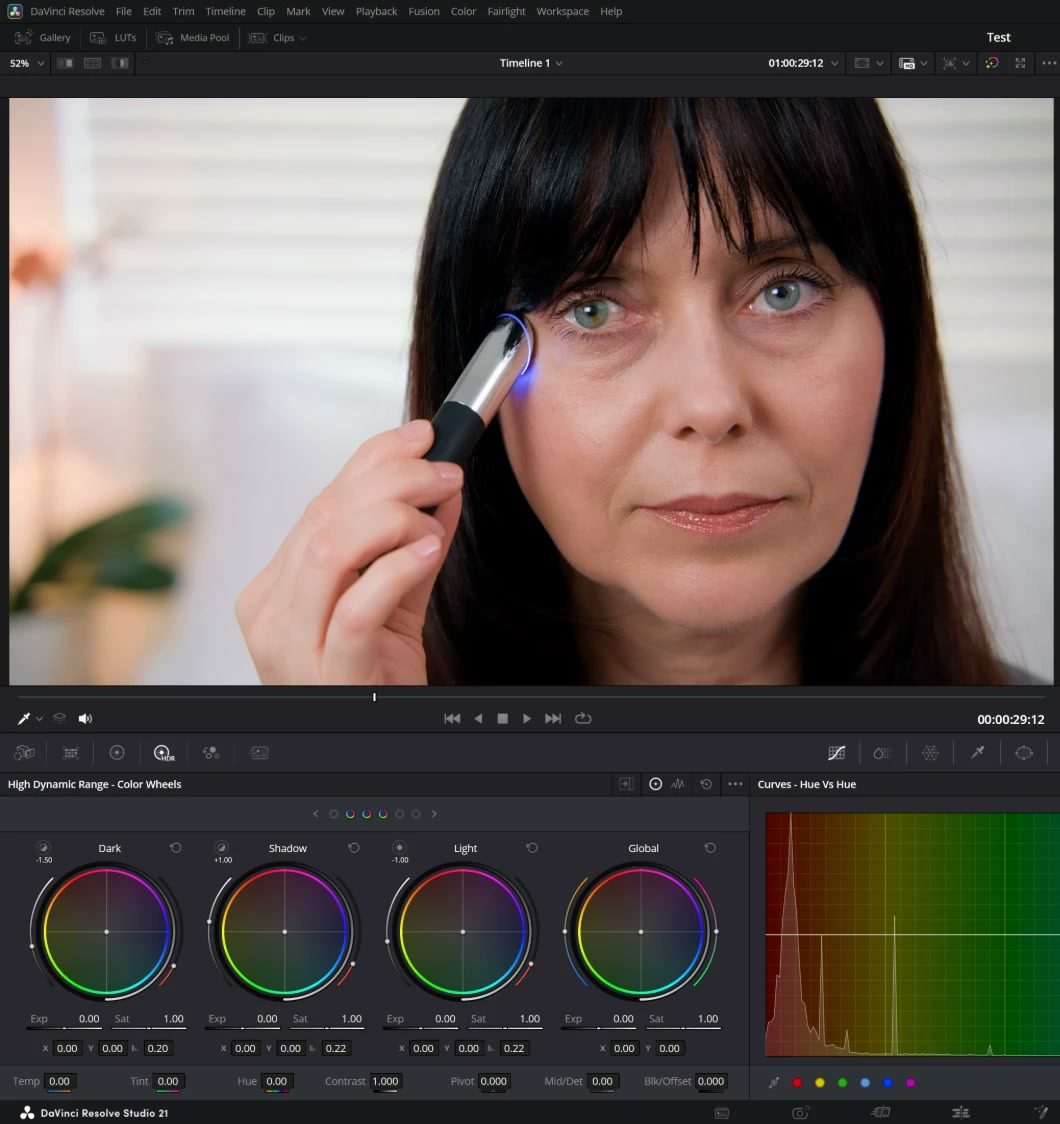Open the Gallery panel
Screen dimensions: 1060x1124
43,37
